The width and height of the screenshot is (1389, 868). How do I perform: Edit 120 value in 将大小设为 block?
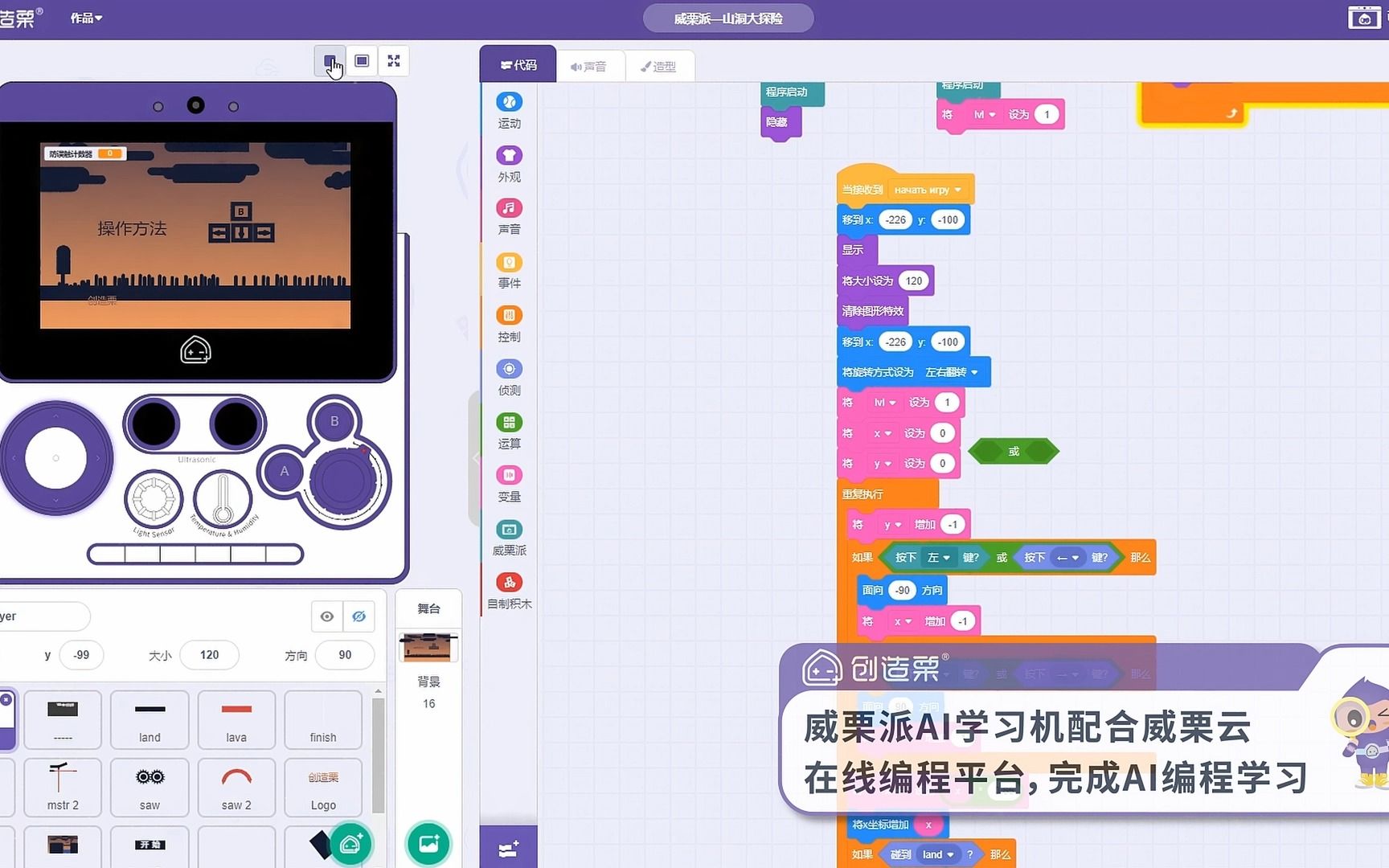click(914, 280)
